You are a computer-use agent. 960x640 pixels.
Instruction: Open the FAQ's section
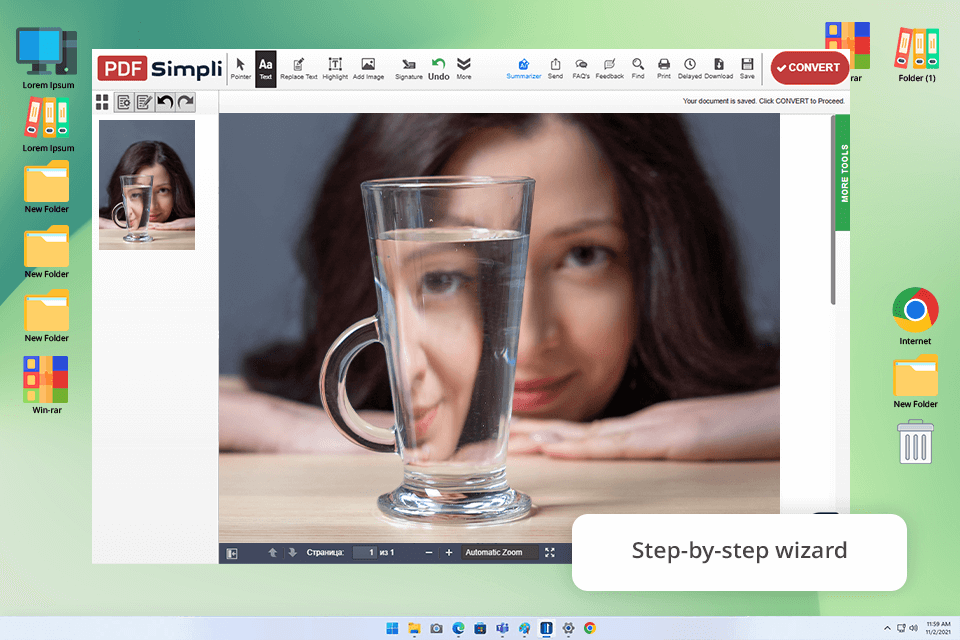click(x=581, y=69)
